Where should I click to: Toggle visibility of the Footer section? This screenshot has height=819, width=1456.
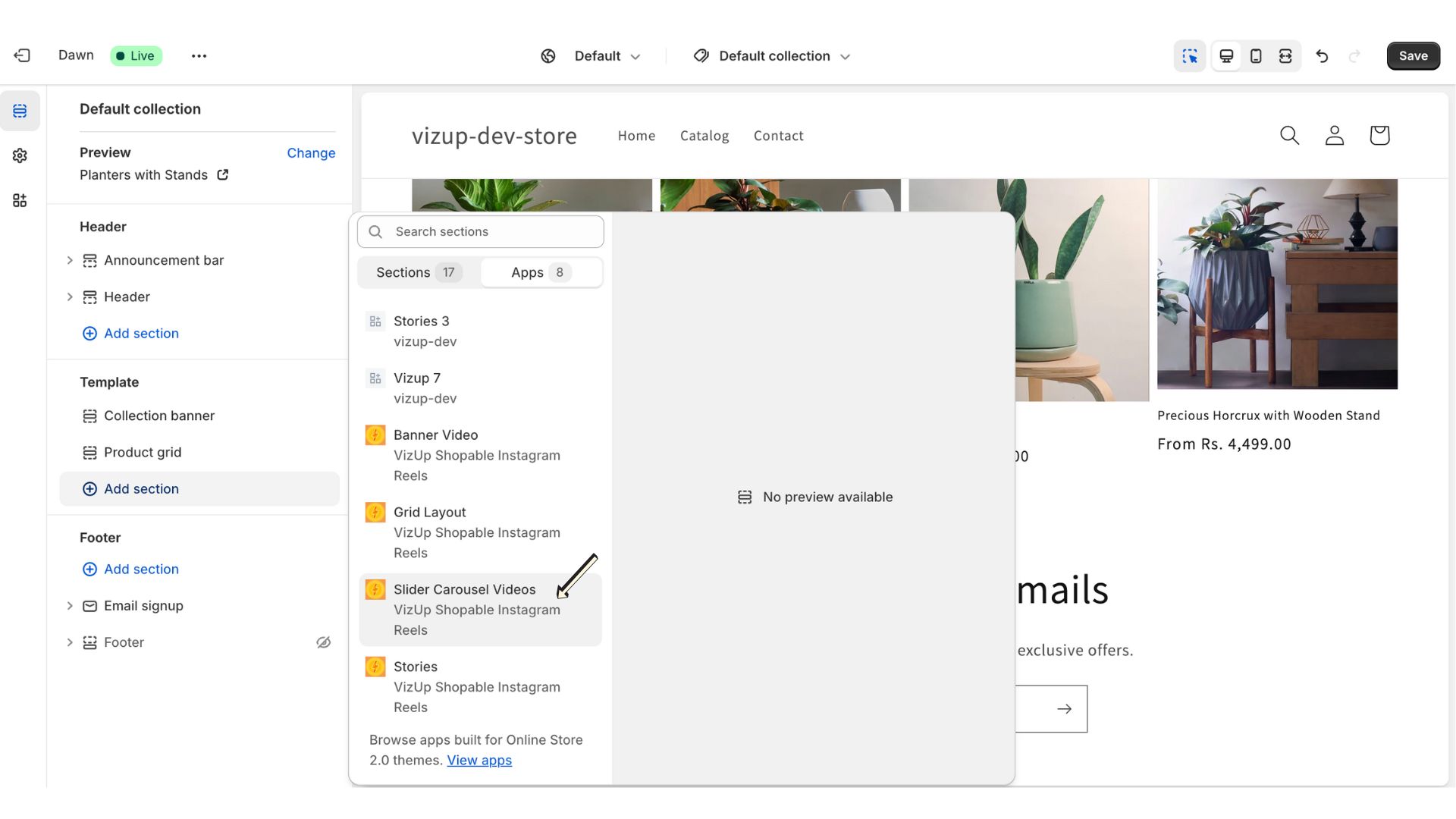point(323,642)
